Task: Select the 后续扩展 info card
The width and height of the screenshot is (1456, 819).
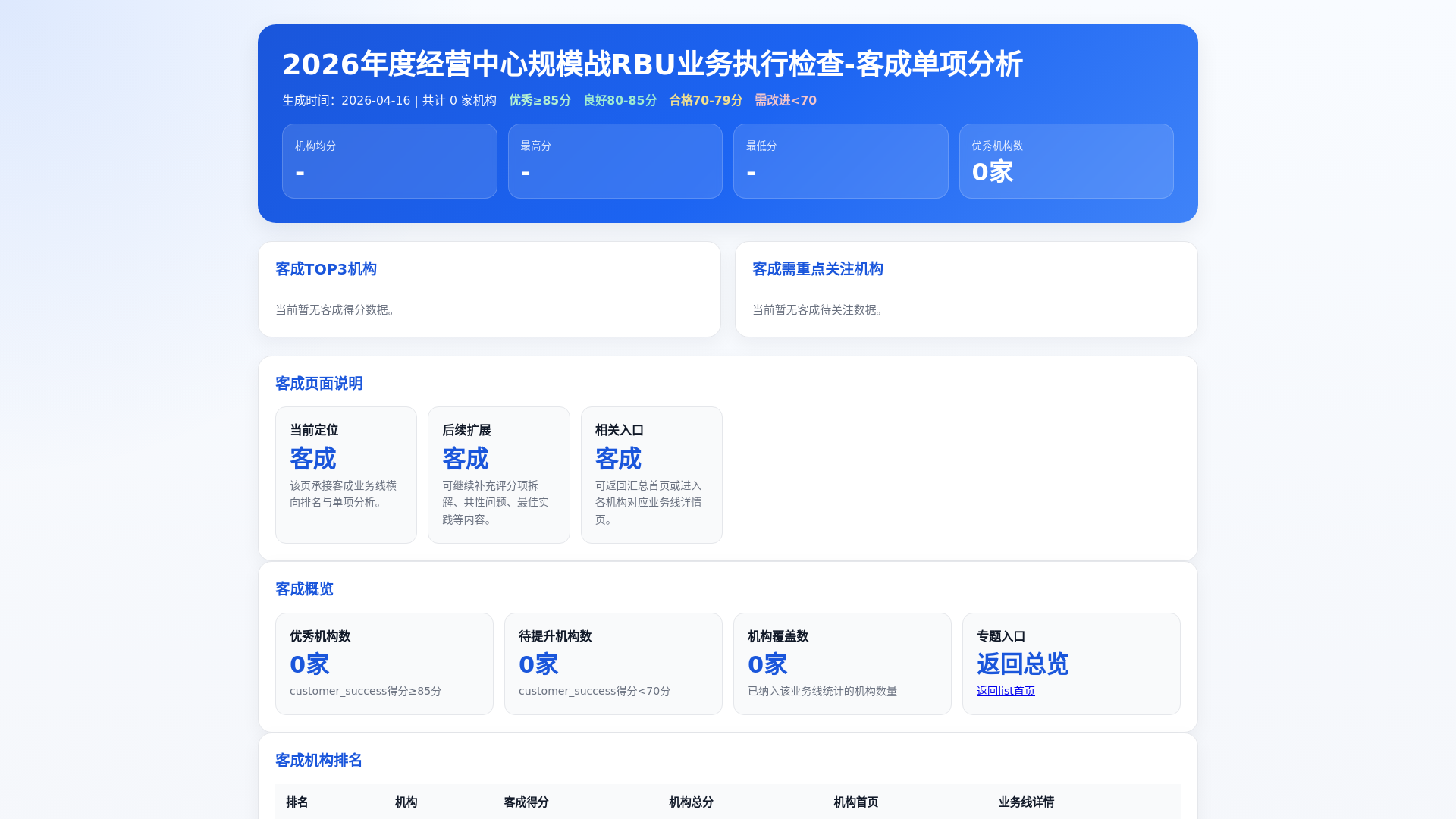Action: click(x=499, y=475)
